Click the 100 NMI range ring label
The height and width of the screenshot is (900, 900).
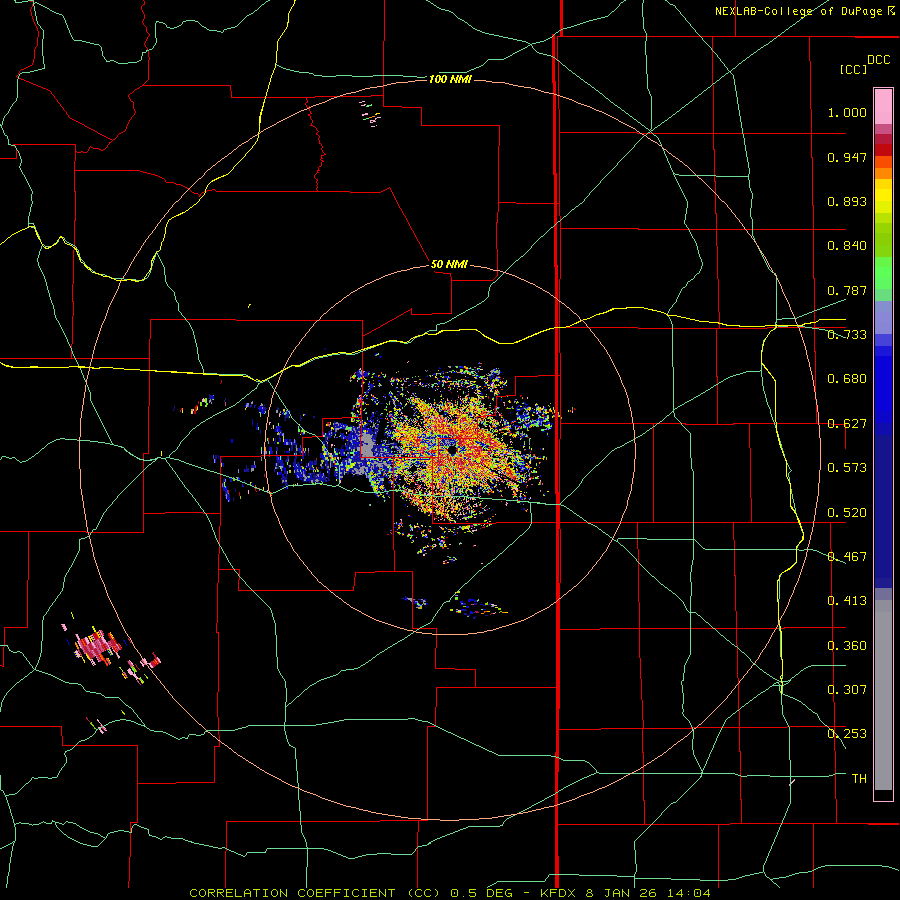pos(450,79)
